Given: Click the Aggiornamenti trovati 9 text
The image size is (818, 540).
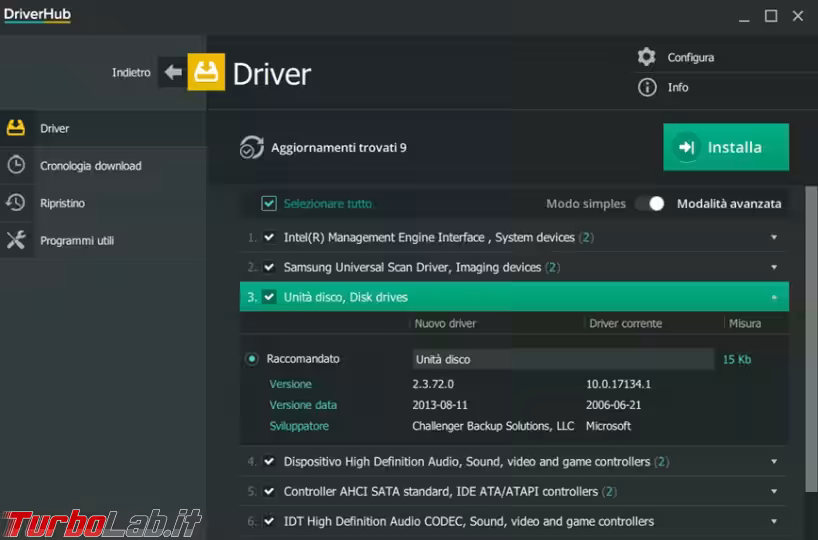Looking at the screenshot, I should pyautogui.click(x=339, y=148).
